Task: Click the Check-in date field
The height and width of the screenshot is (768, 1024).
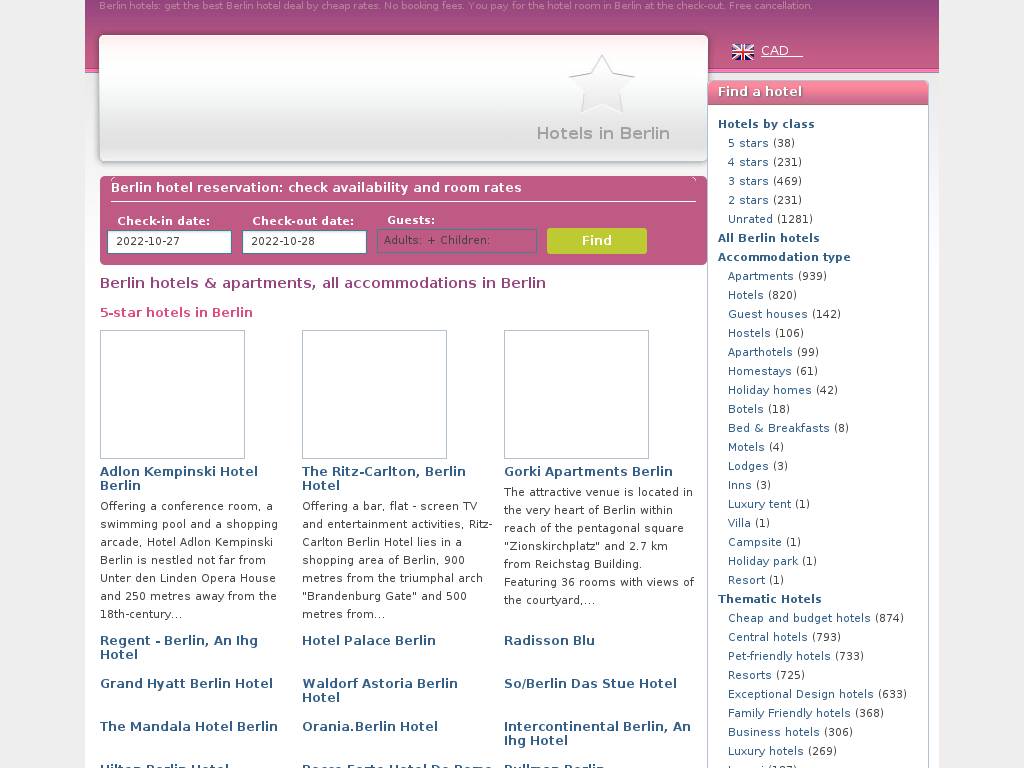Action: [x=169, y=242]
